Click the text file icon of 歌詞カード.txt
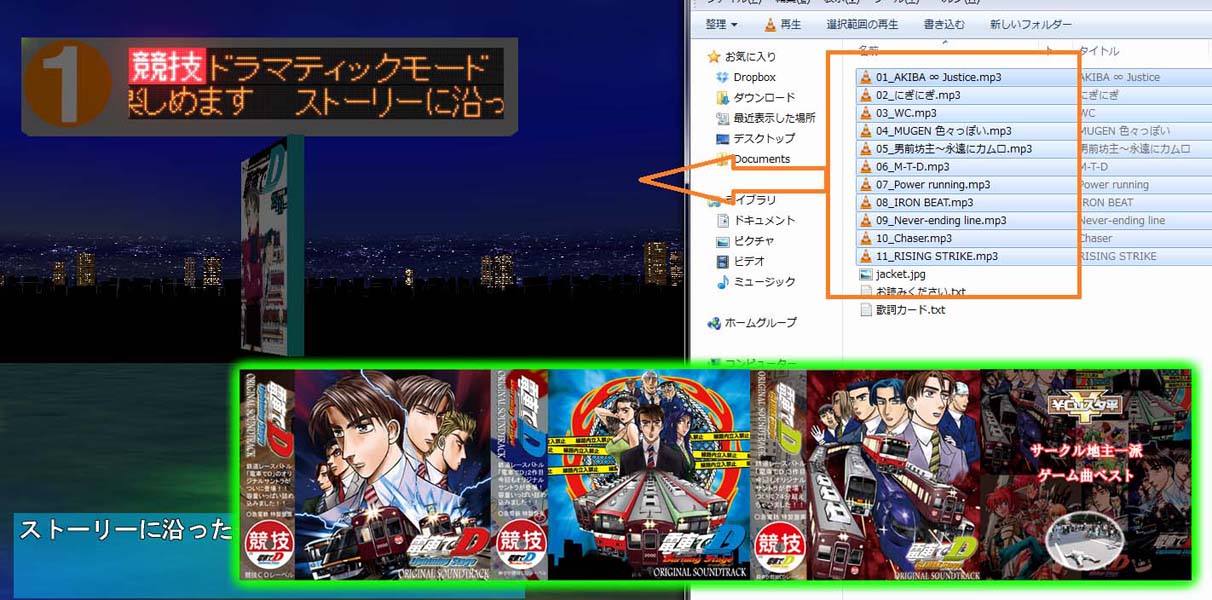 (x=866, y=310)
